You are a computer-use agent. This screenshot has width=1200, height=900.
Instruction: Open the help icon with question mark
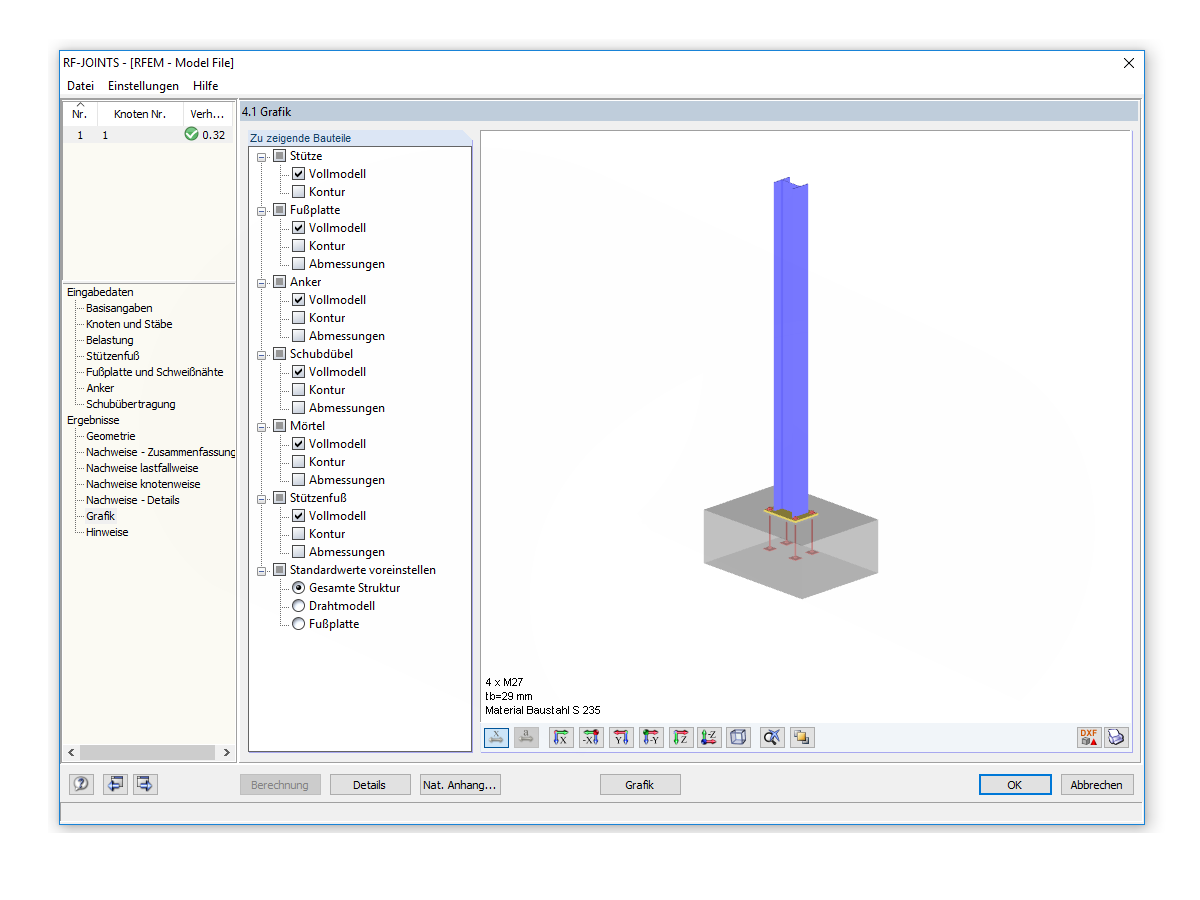80,784
